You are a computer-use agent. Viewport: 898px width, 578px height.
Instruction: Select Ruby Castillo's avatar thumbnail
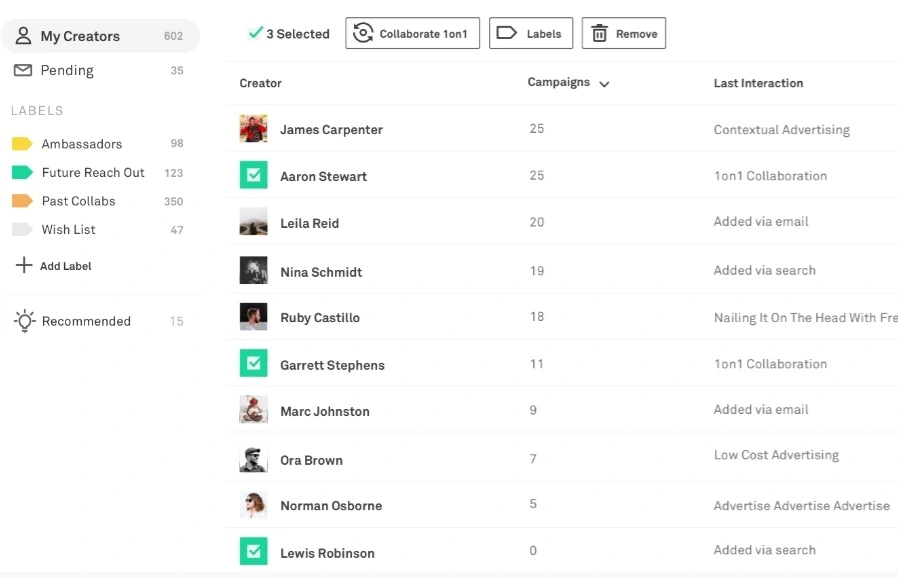tap(254, 317)
